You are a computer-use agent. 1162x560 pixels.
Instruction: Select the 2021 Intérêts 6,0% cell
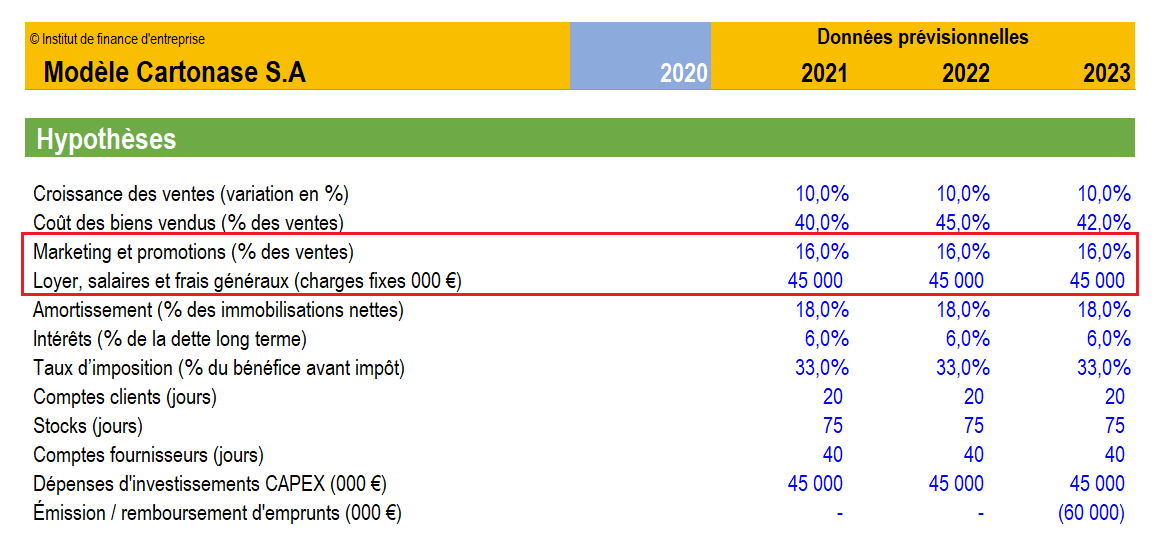point(826,339)
